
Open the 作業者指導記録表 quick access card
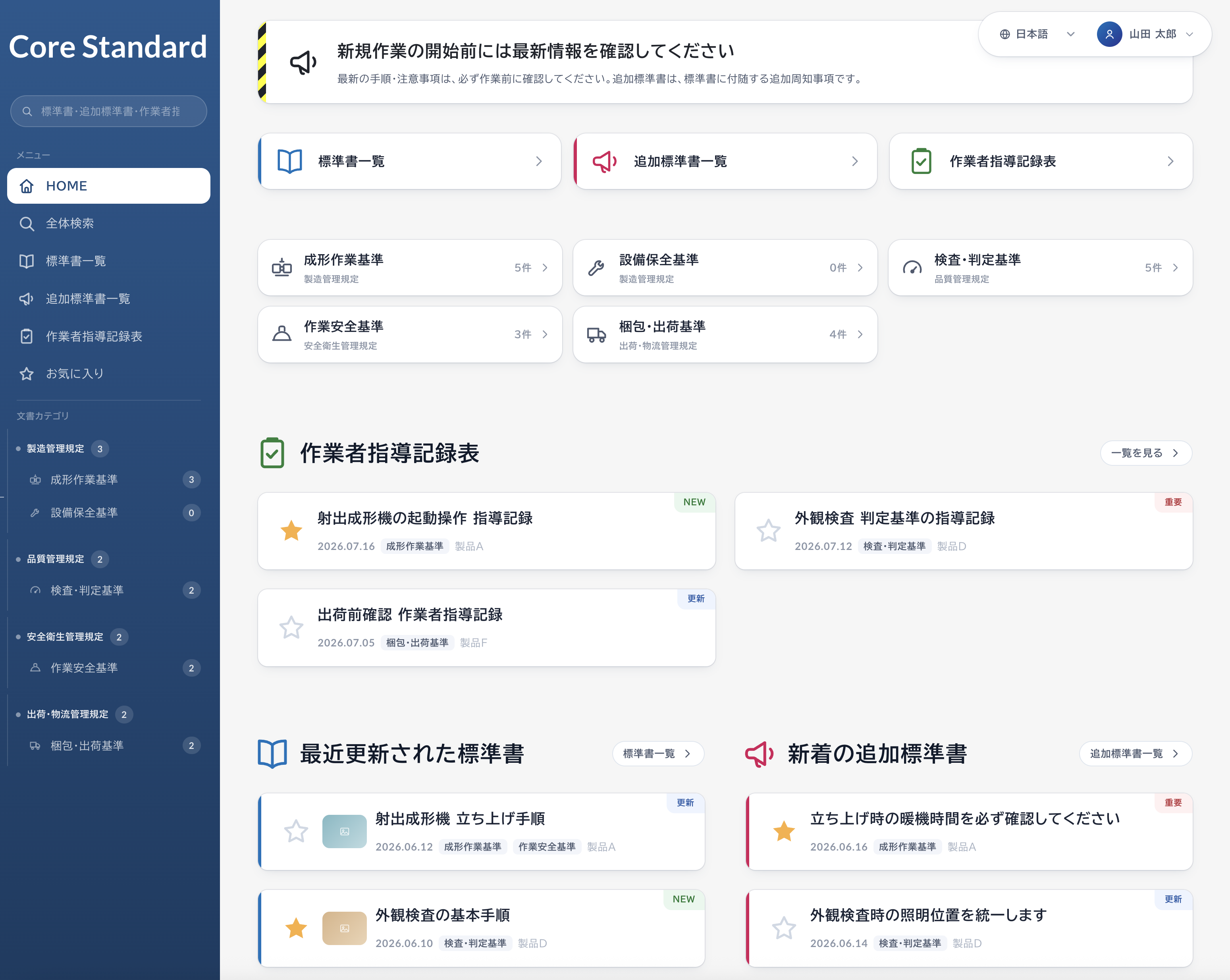pyautogui.click(x=1041, y=162)
